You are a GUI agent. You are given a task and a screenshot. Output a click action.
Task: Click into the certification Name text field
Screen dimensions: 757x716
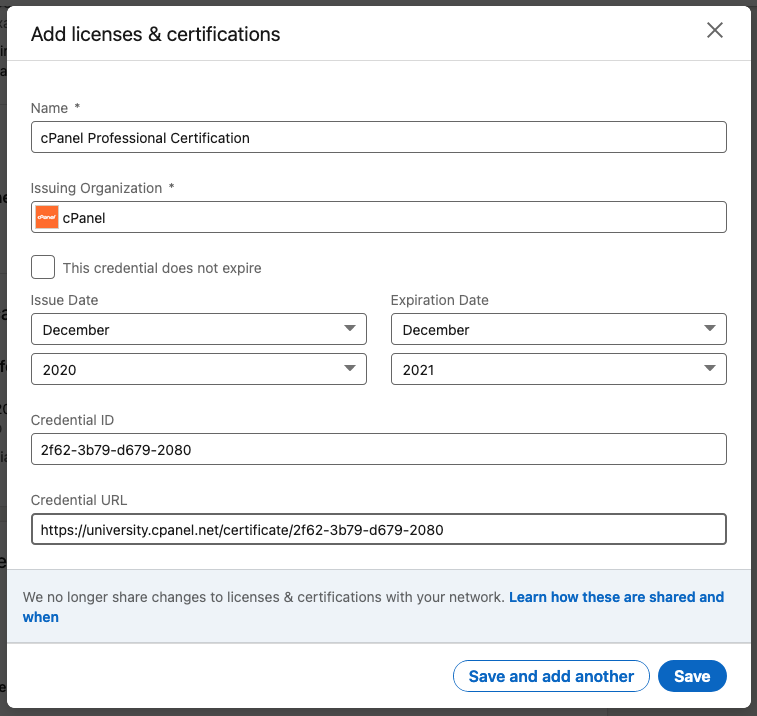378,137
